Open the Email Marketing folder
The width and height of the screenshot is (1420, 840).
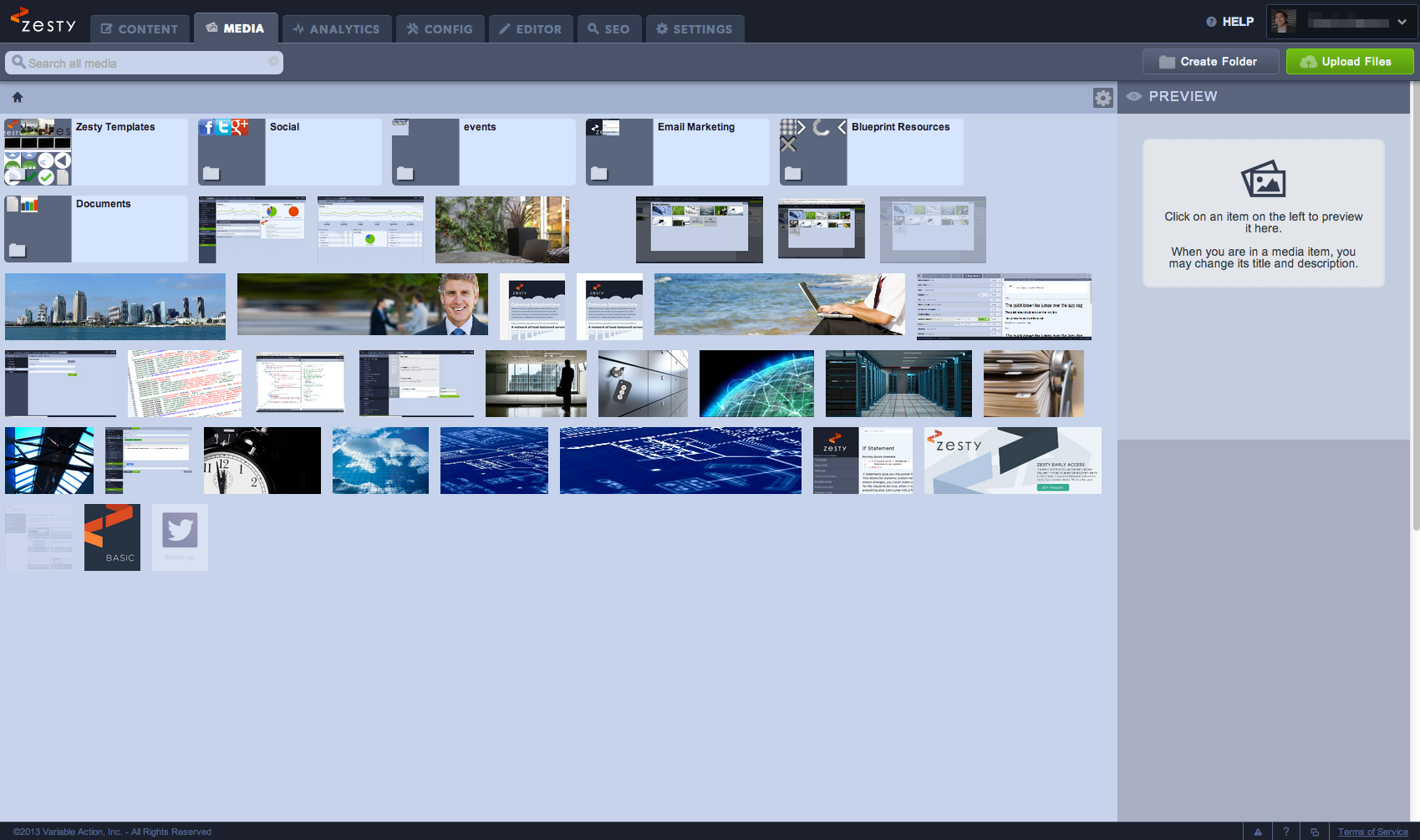[678, 152]
